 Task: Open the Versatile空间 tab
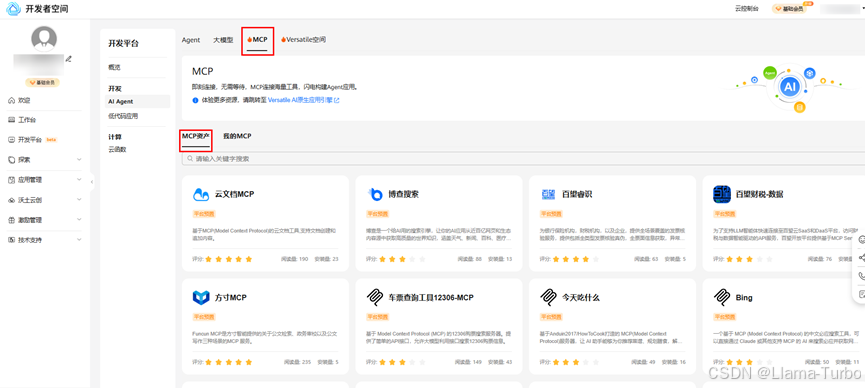[303, 40]
